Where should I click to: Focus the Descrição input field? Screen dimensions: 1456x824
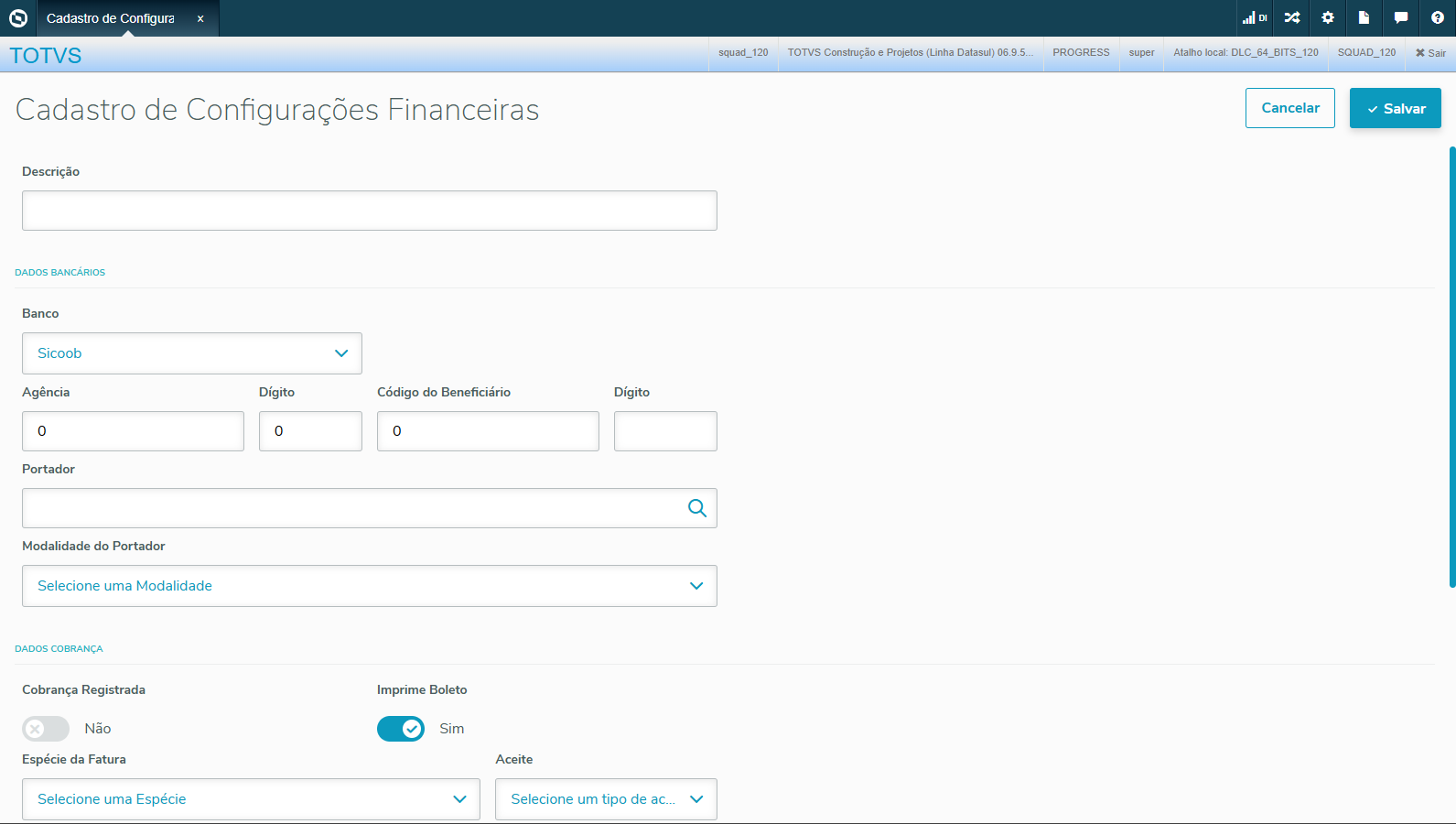[370, 211]
